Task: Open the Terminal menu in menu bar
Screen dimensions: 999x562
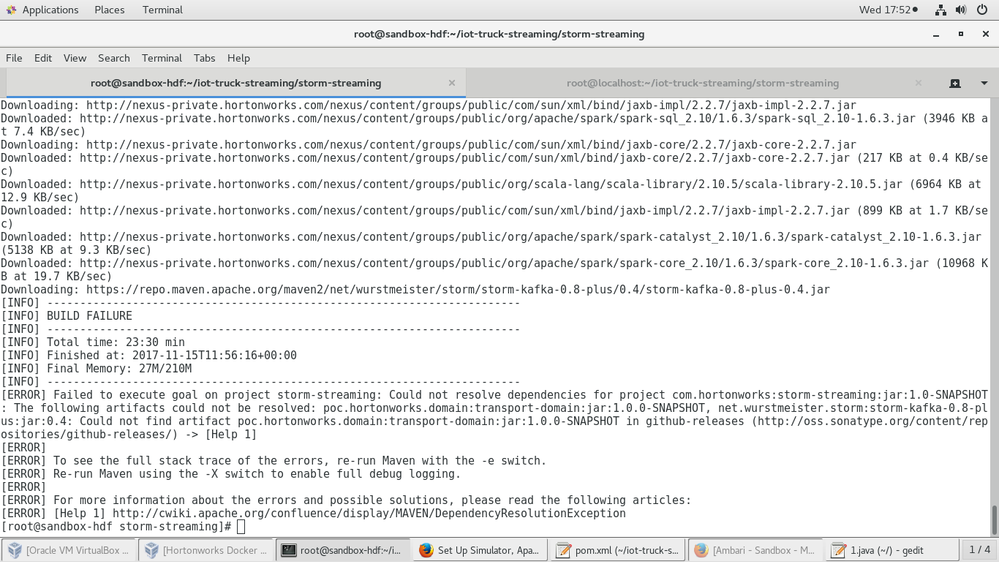Action: pyautogui.click(x=162, y=58)
